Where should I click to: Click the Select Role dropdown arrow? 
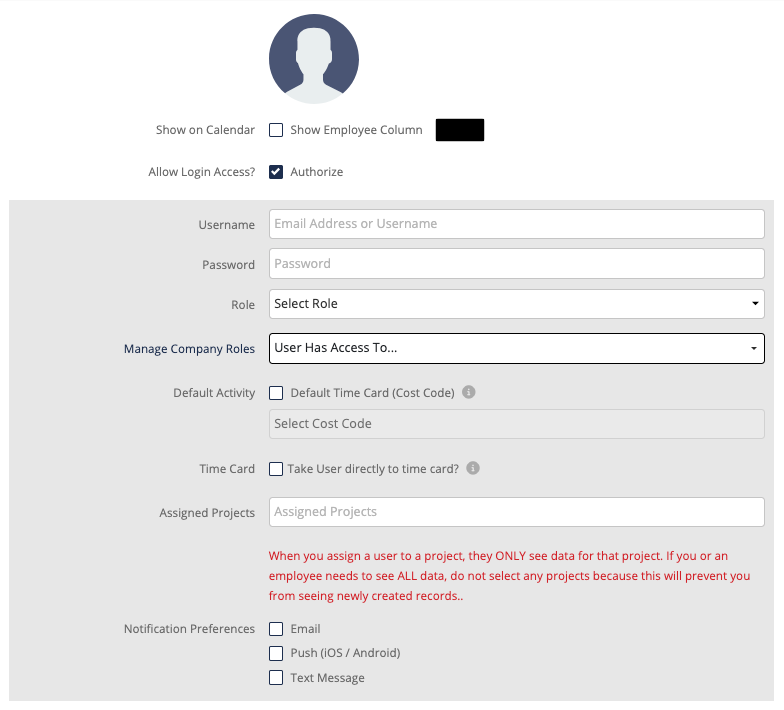[x=755, y=304]
